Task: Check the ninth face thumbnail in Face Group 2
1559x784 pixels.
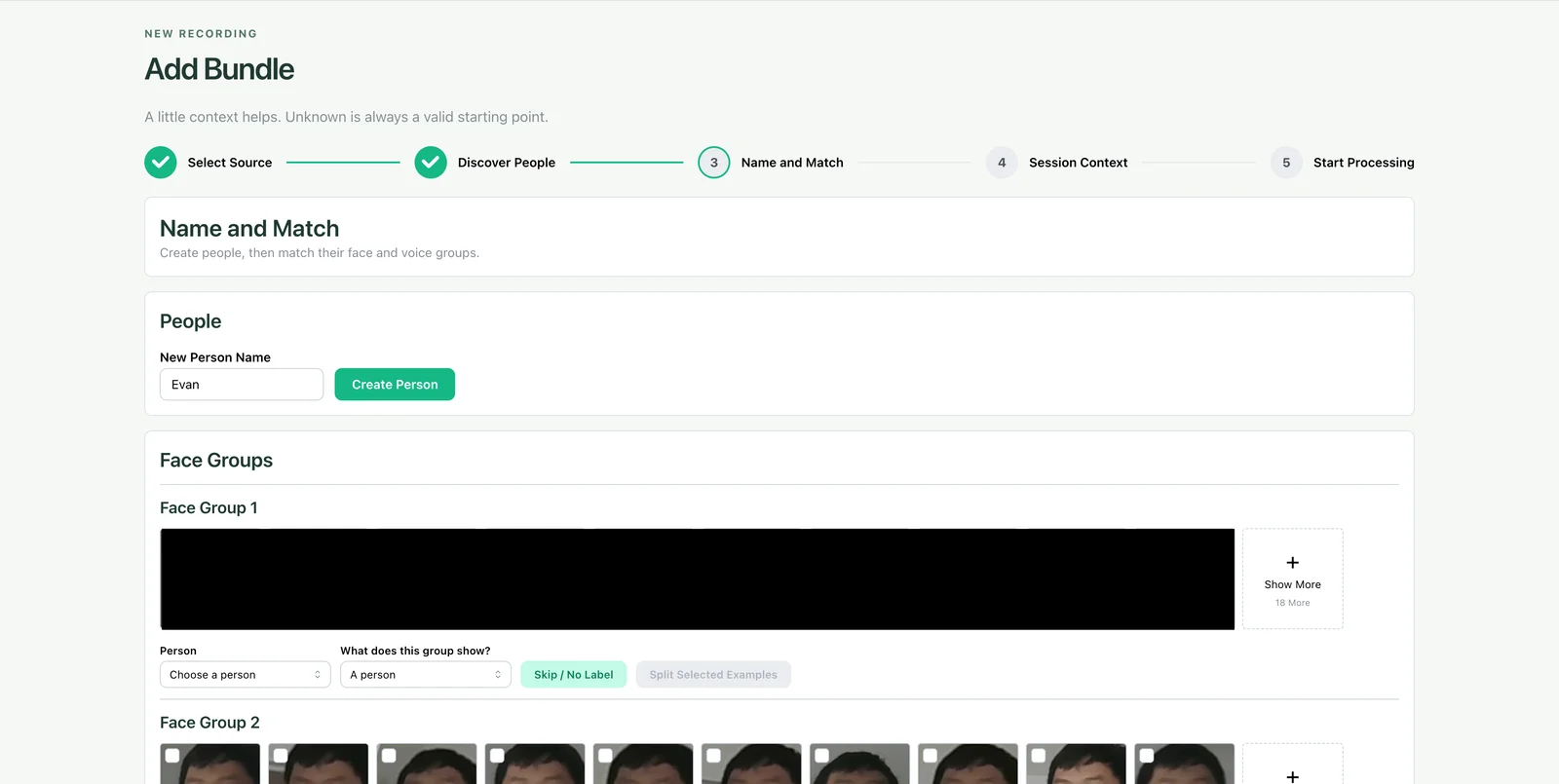Action: coord(1039,755)
